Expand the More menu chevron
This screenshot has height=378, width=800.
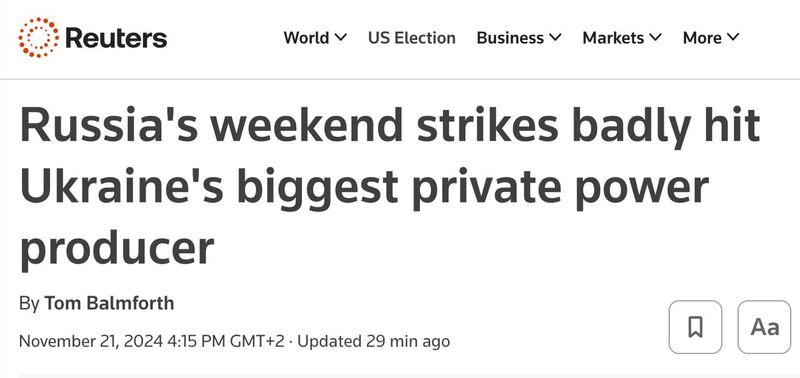pyautogui.click(x=733, y=37)
